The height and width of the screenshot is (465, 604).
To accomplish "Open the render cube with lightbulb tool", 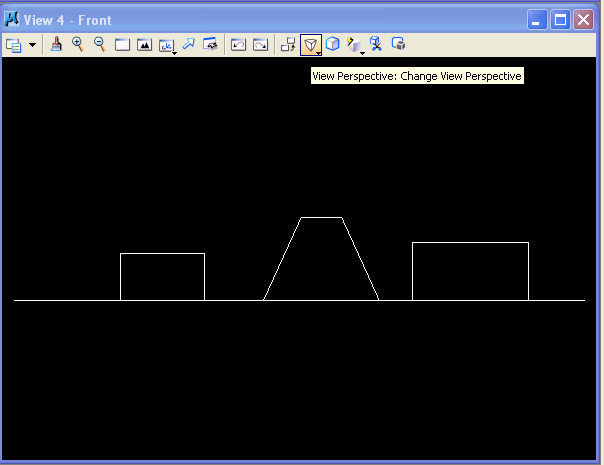I will click(x=355, y=45).
